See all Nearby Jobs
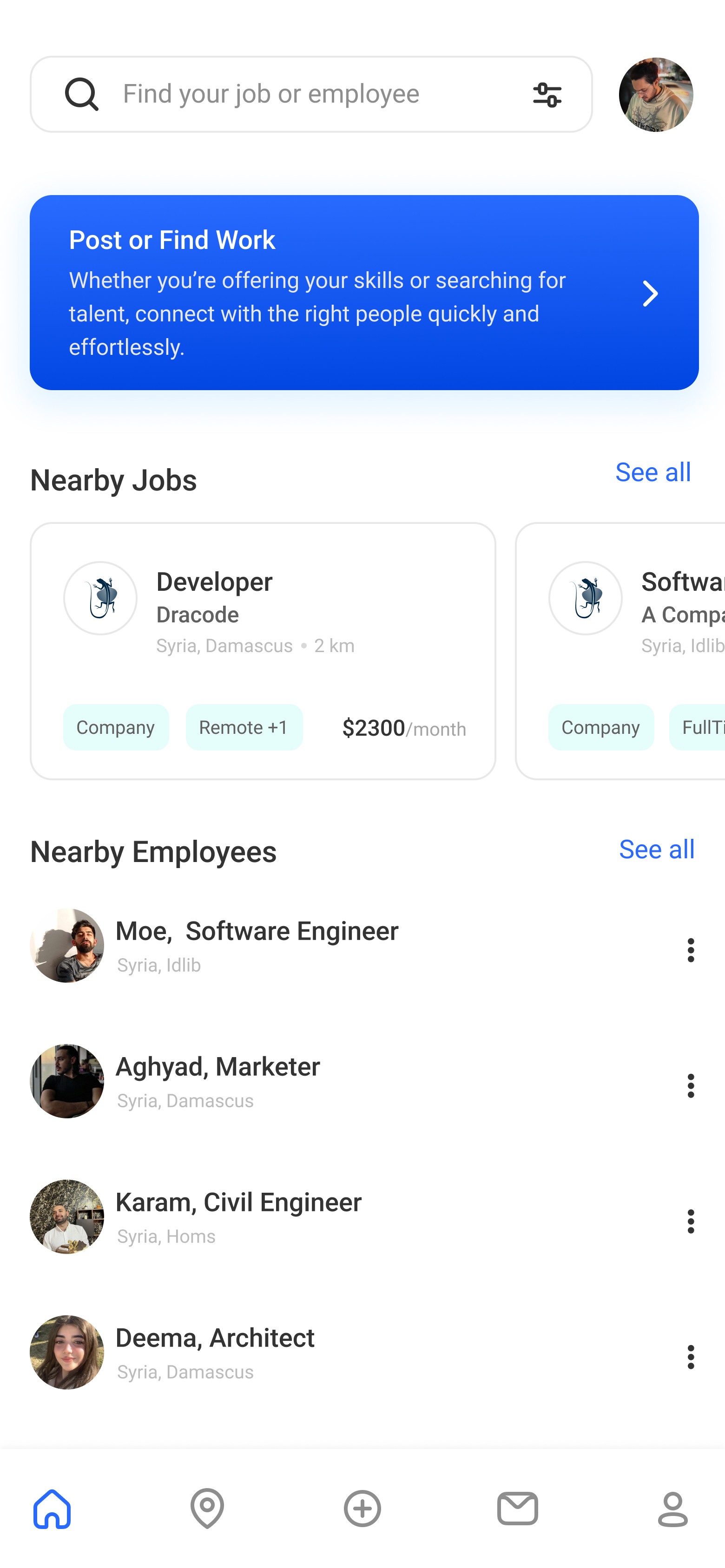The image size is (725, 1568). (x=652, y=472)
